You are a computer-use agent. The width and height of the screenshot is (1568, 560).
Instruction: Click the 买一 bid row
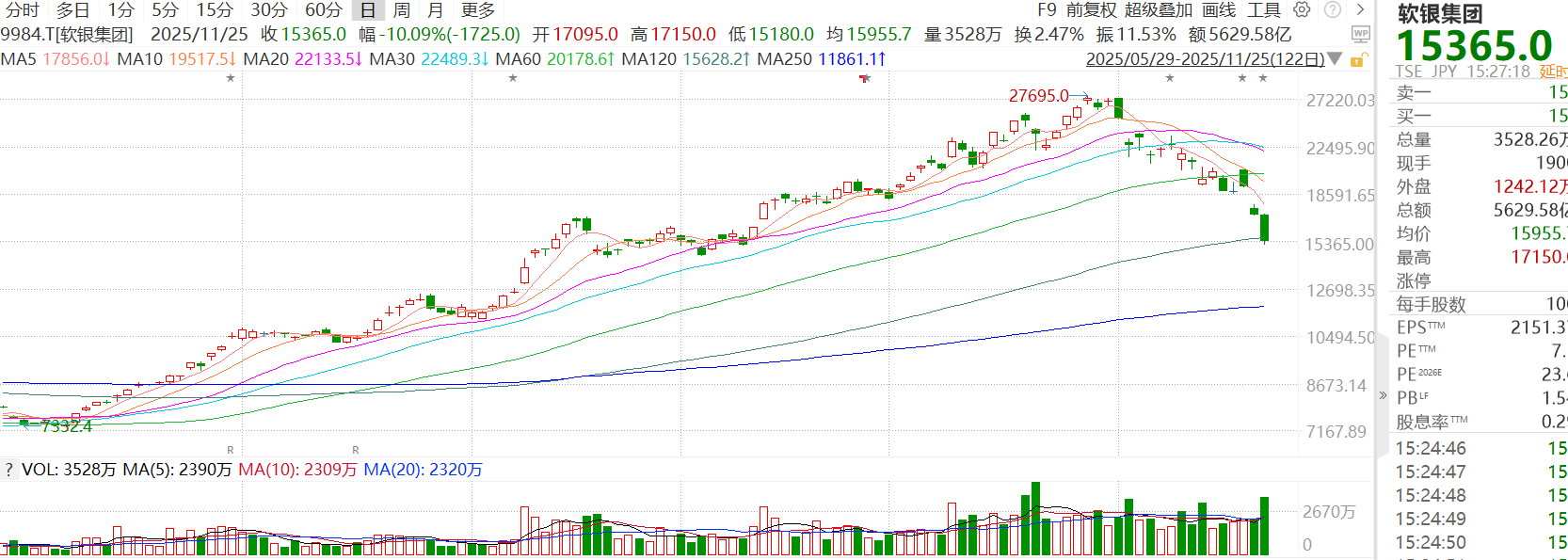point(1480,116)
